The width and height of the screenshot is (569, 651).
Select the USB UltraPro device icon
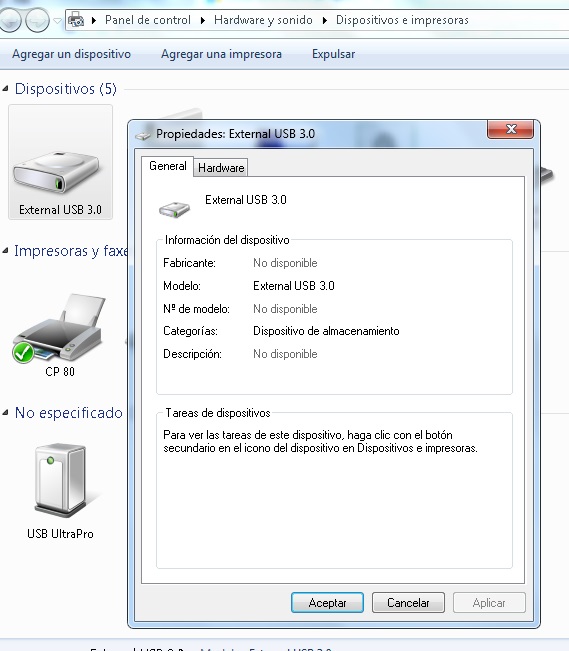coord(60,480)
